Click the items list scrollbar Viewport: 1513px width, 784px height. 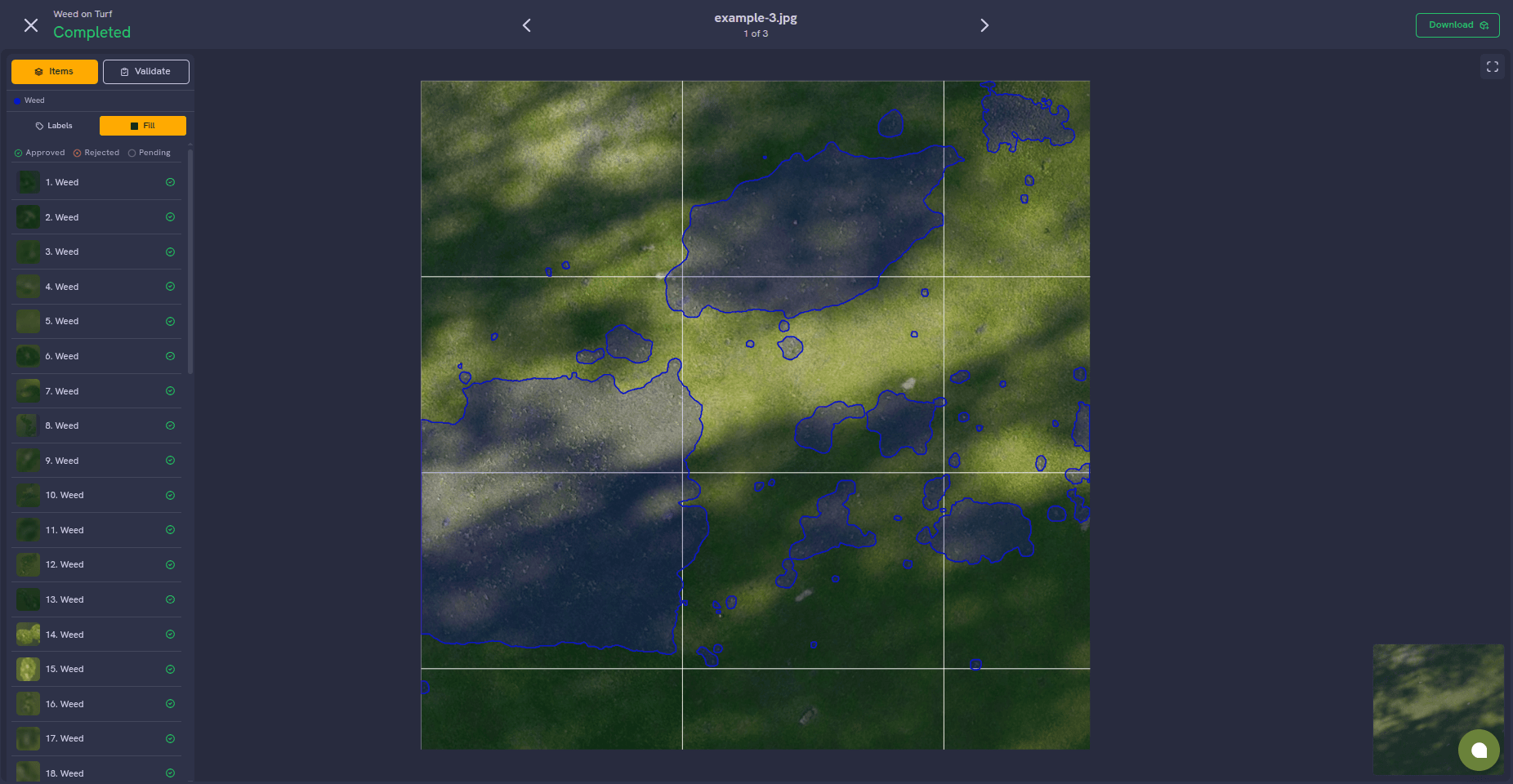pos(190,261)
